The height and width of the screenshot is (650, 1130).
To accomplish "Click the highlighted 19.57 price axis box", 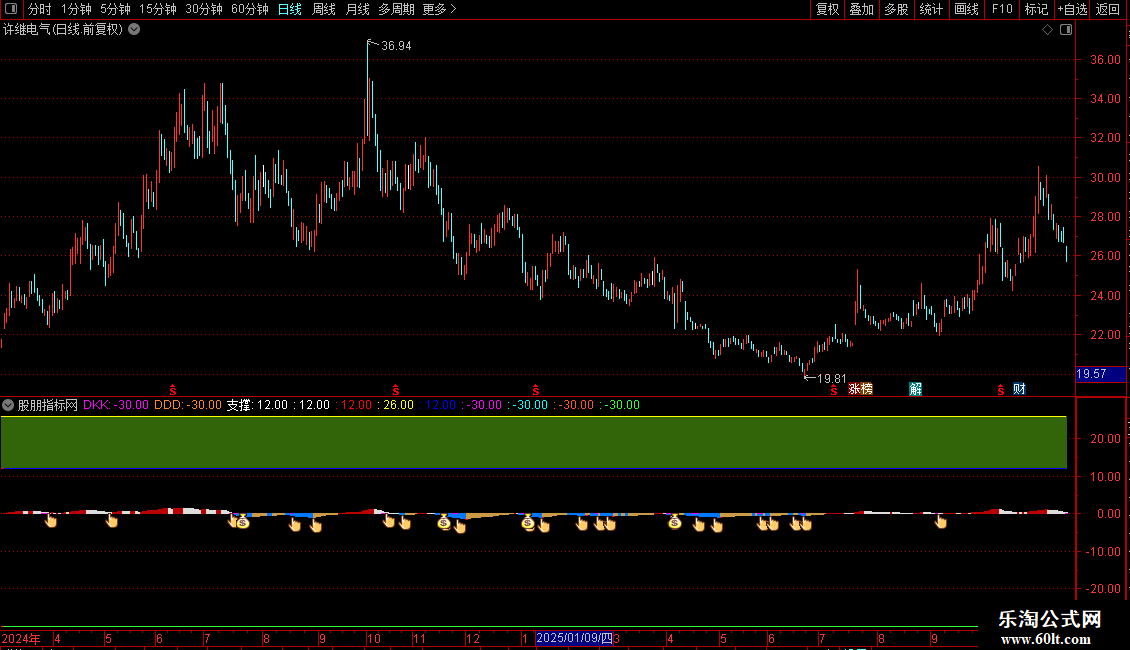I will (x=1100, y=374).
